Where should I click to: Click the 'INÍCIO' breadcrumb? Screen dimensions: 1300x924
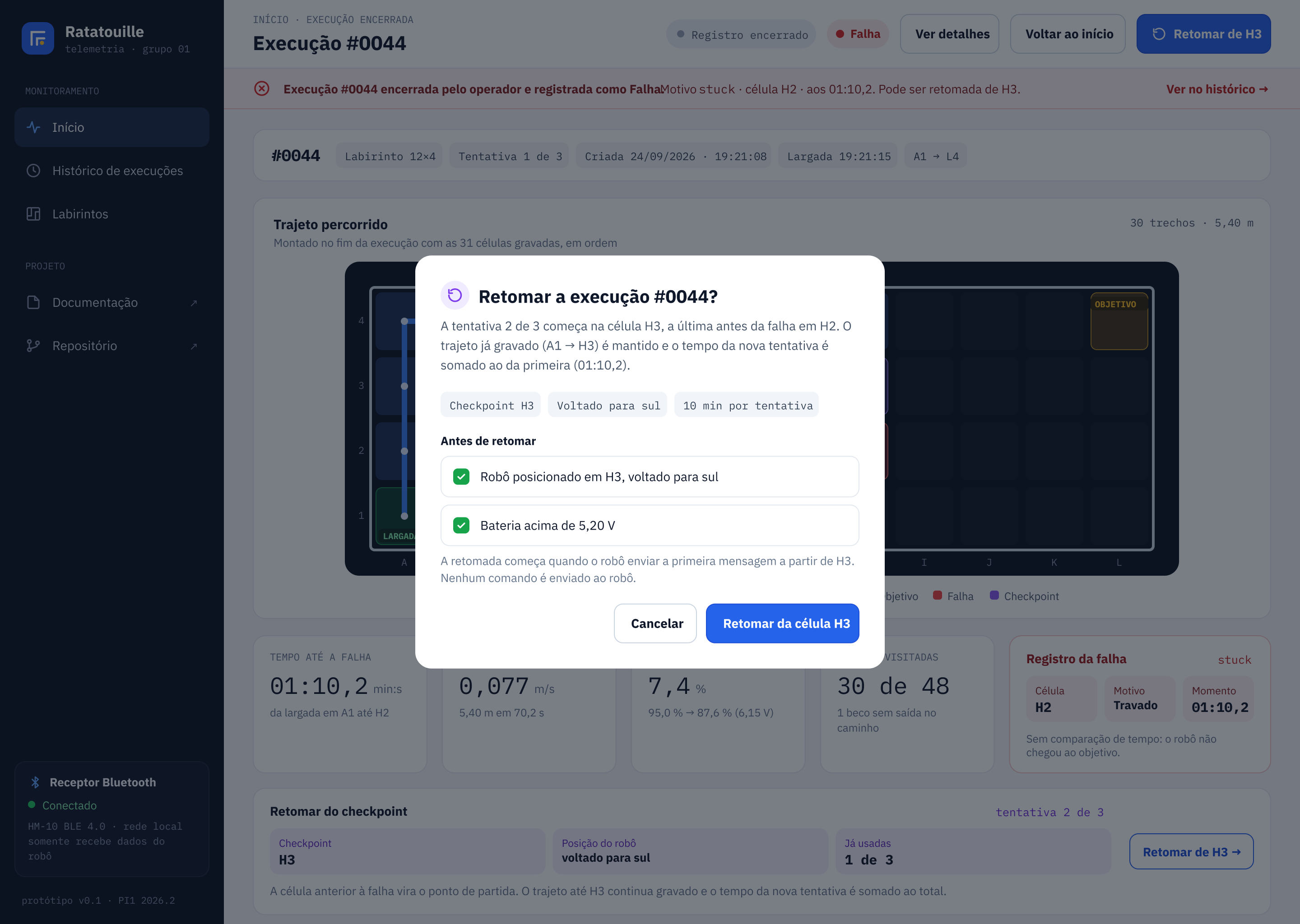click(271, 20)
